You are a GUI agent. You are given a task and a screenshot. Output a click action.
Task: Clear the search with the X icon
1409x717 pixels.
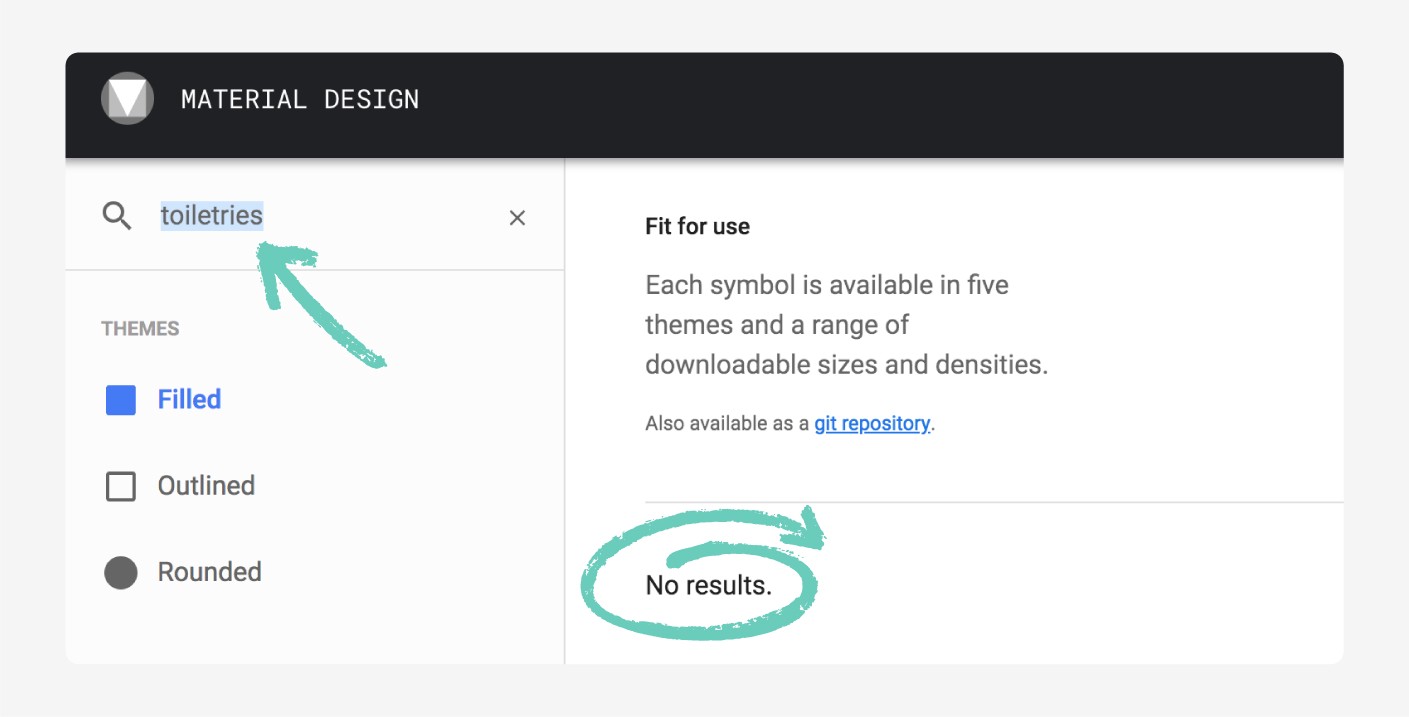pos(517,218)
